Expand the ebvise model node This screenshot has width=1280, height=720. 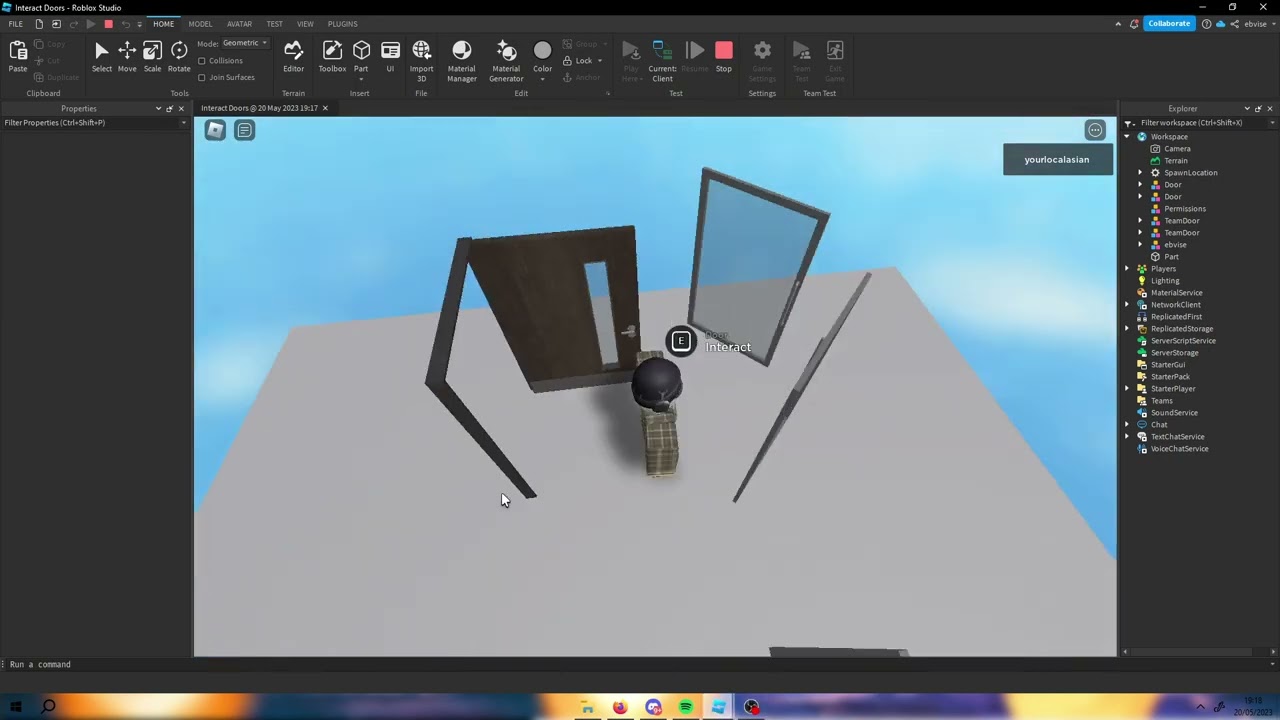1140,245
